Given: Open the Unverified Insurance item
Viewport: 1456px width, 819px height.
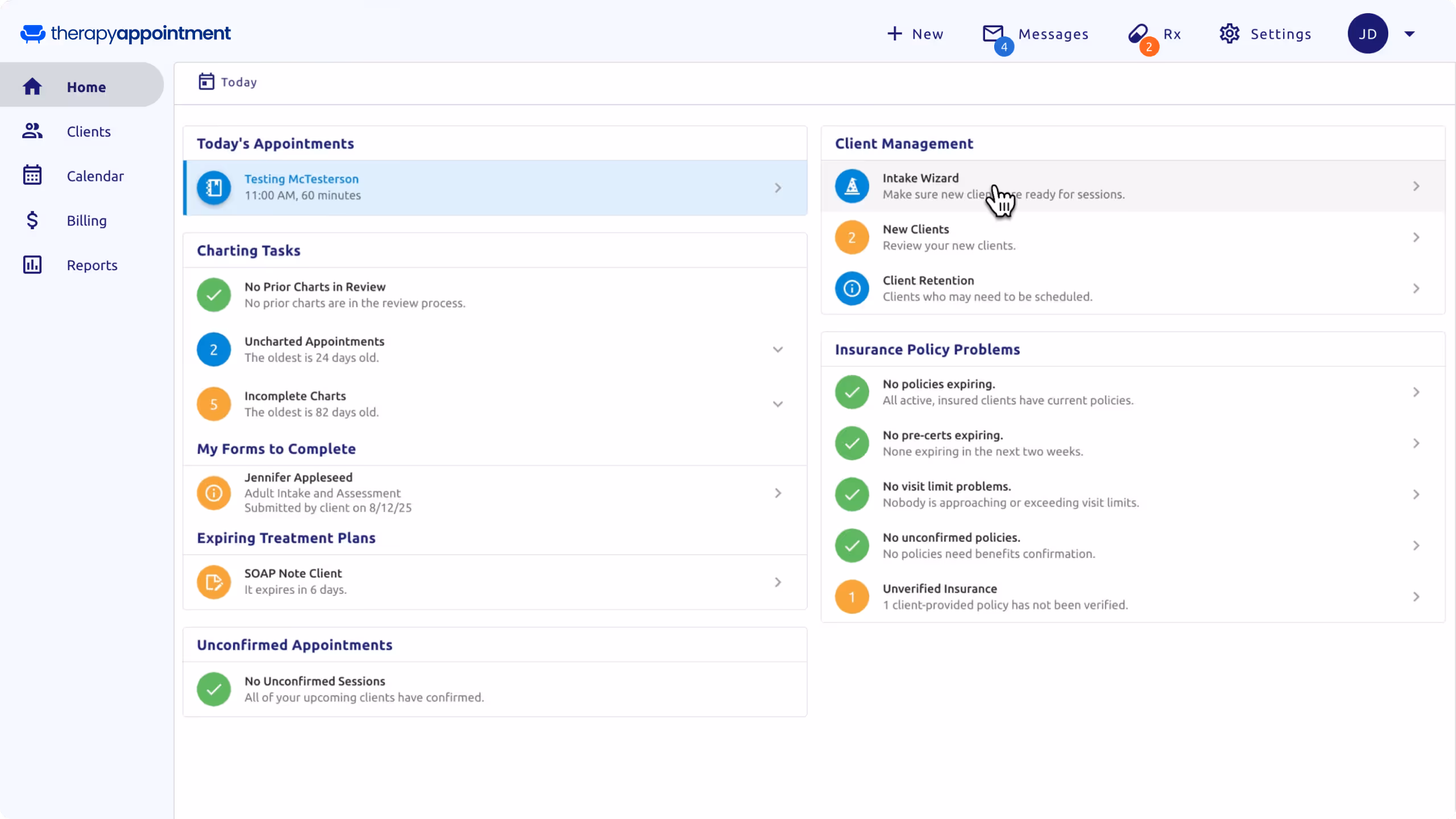Looking at the screenshot, I should click(x=1133, y=597).
